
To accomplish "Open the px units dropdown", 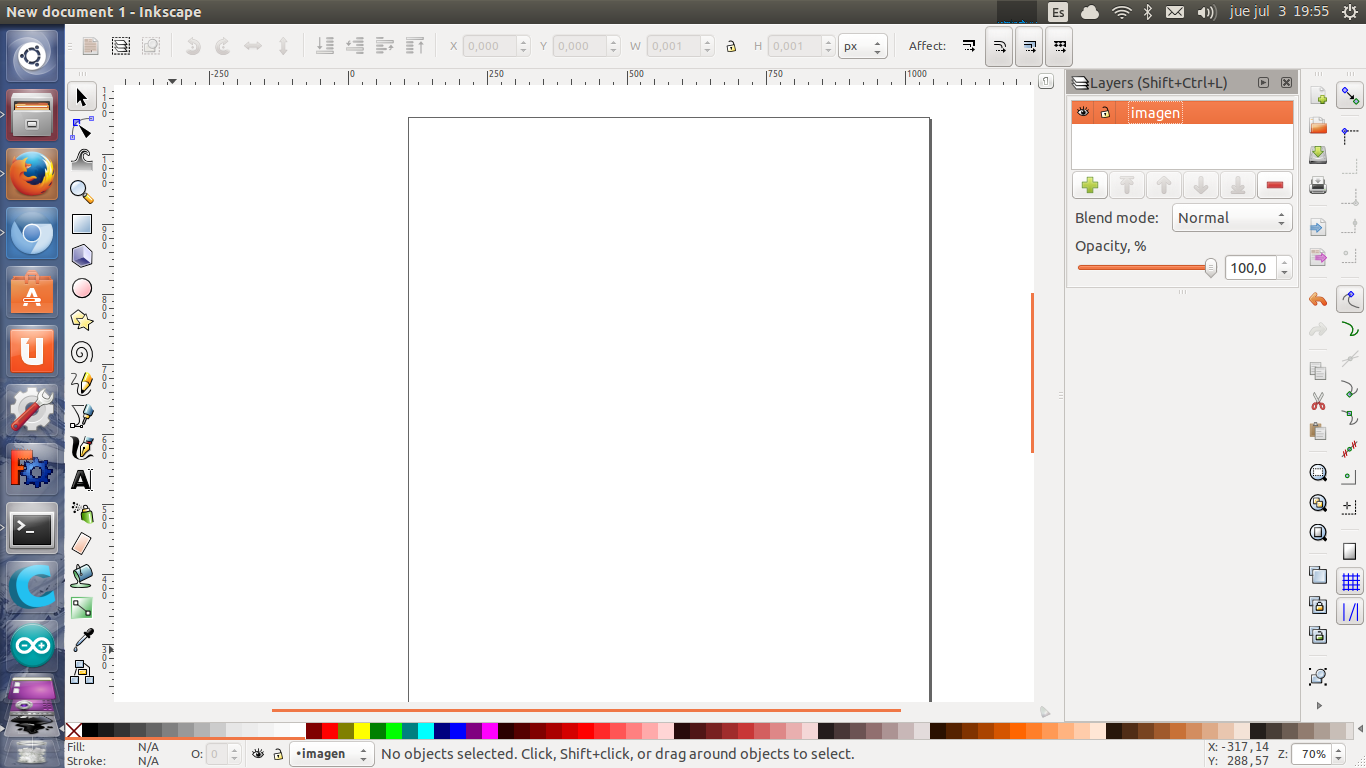I will [862, 46].
